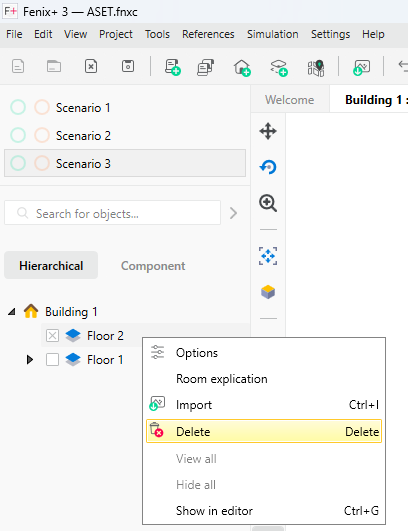
Task: Click the Floor 1 layers icon
Action: coord(73,359)
